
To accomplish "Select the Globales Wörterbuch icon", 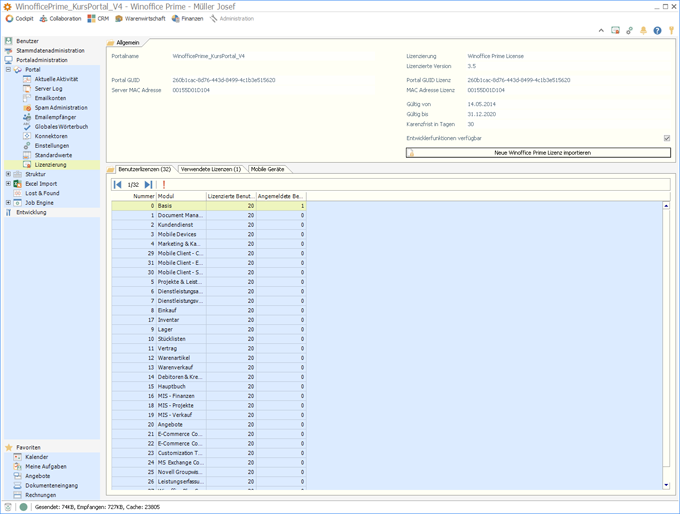I will click(x=27, y=127).
